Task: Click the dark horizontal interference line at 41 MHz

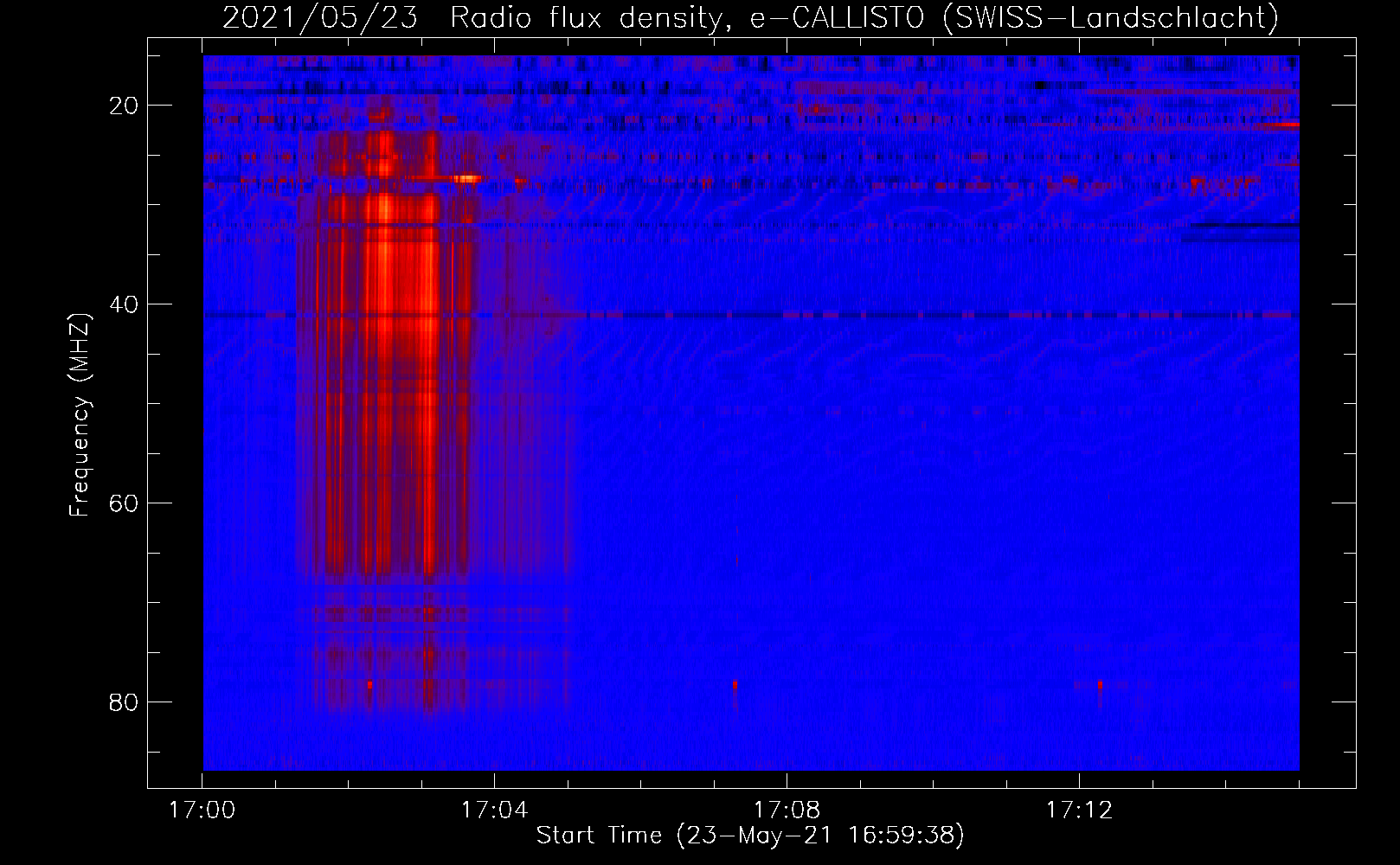Action: coord(751,316)
